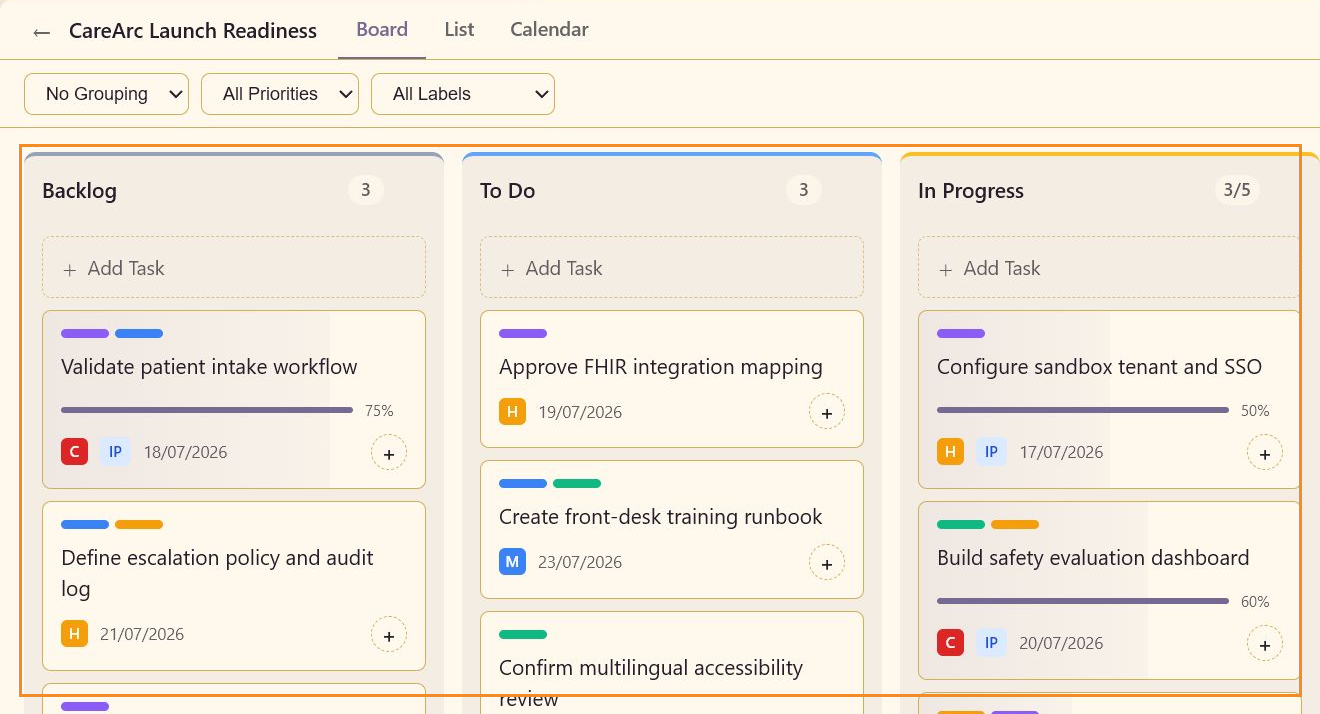Click 50% progress bar on Configure sandbox tenant
1320x714 pixels.
click(x=1083, y=410)
